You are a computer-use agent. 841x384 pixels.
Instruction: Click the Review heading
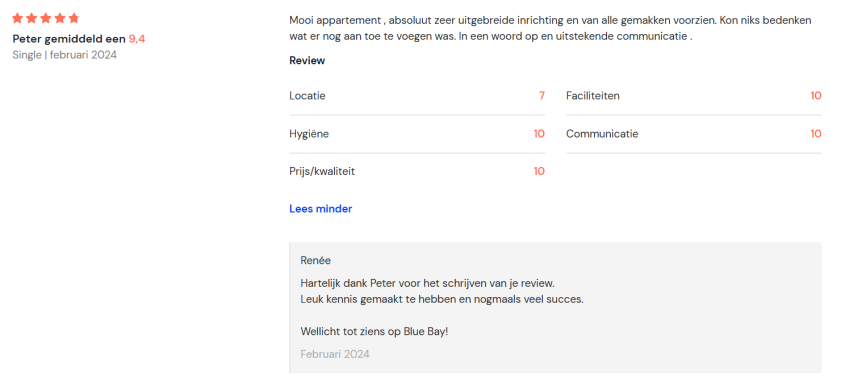coord(307,61)
